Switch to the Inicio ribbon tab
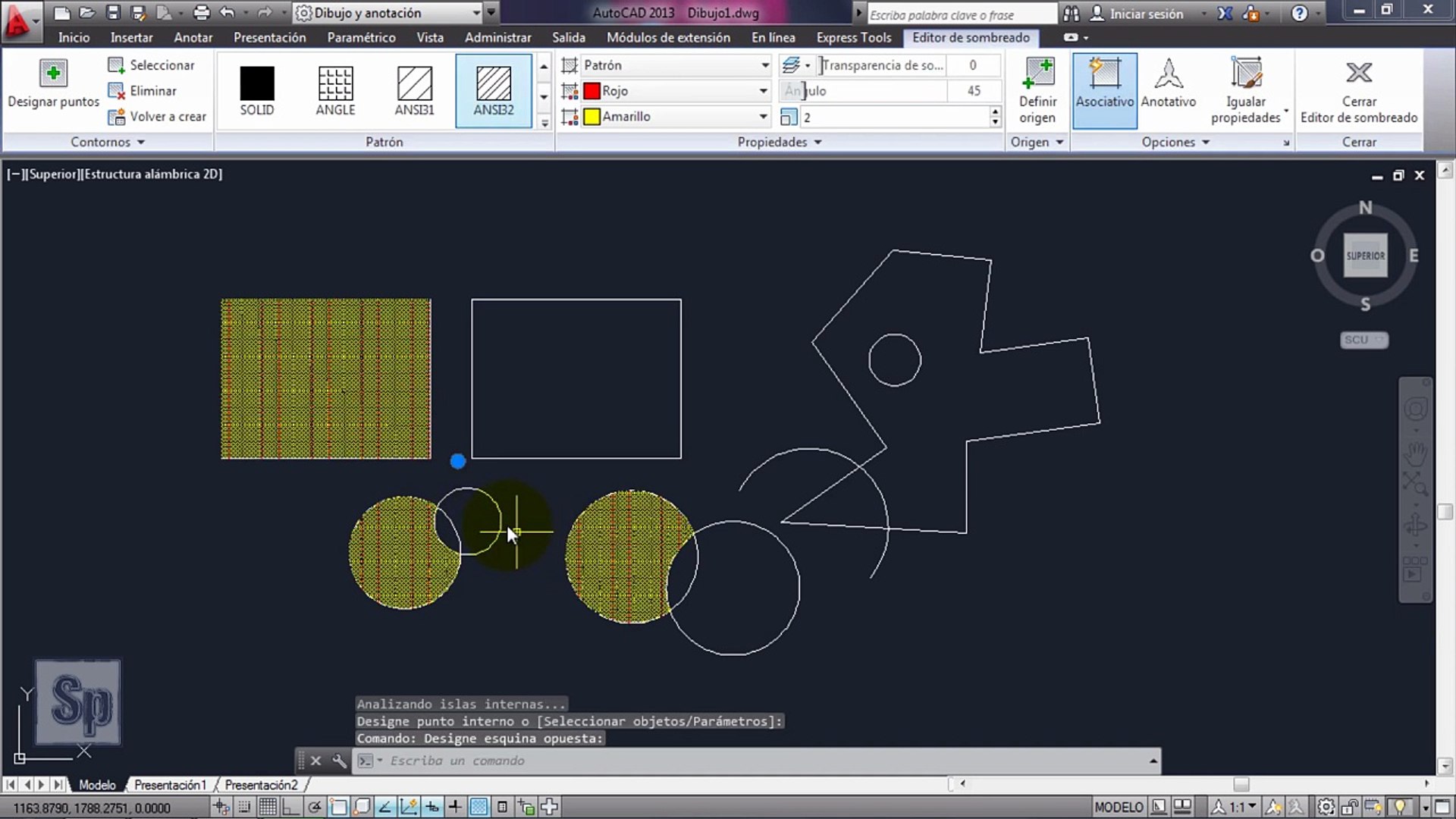The width and height of the screenshot is (1456, 819). pyautogui.click(x=74, y=37)
